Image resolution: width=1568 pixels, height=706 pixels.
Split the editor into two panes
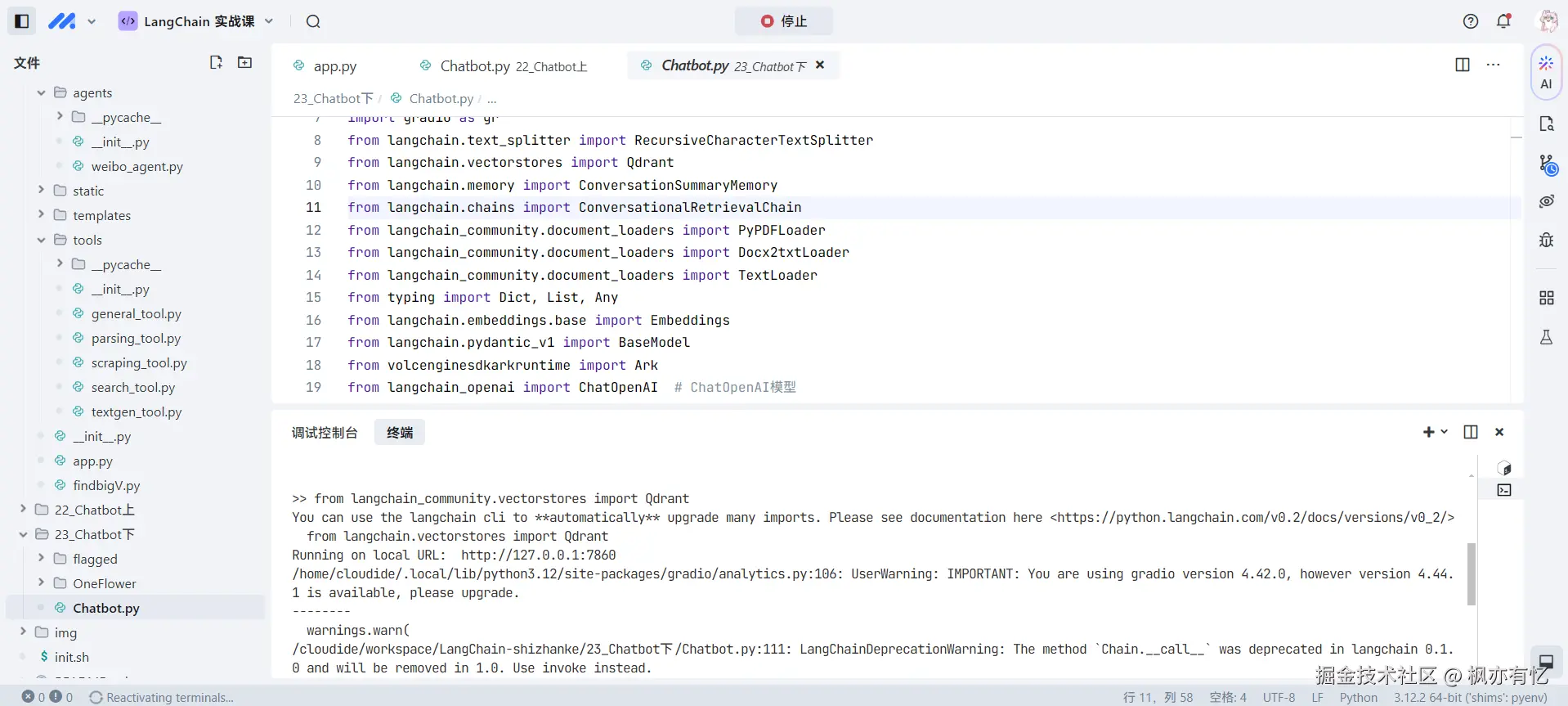pyautogui.click(x=1463, y=65)
